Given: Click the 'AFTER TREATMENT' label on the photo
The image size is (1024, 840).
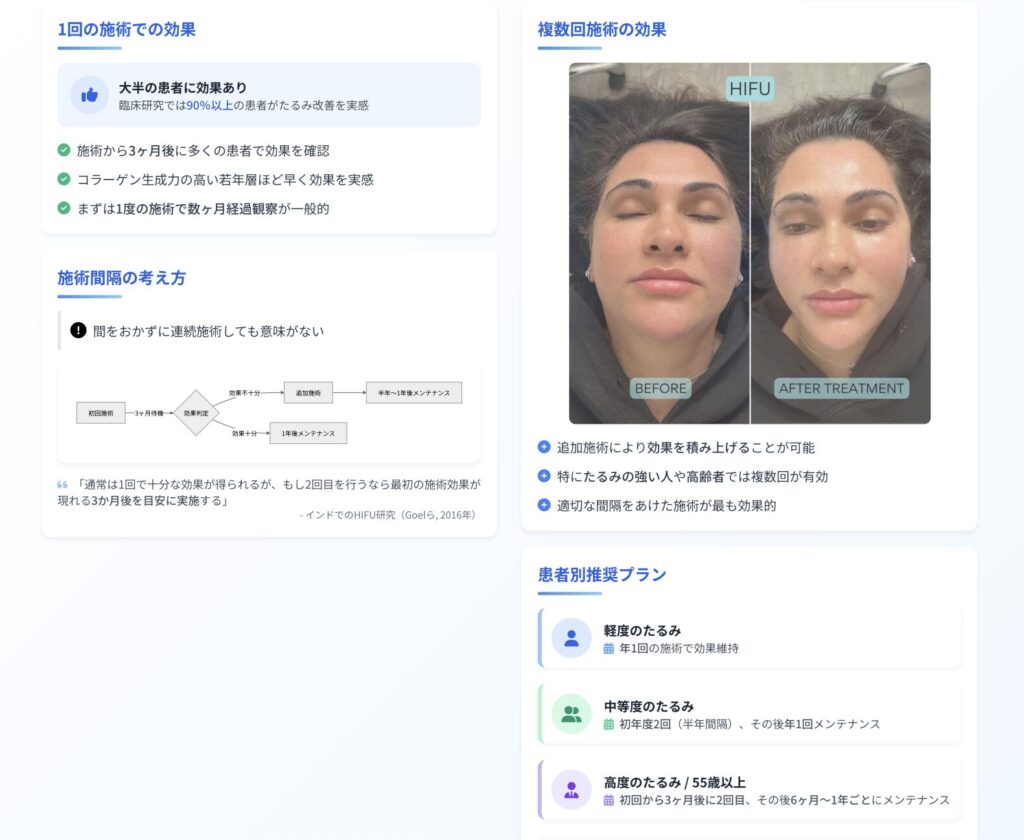Looking at the screenshot, I should pyautogui.click(x=841, y=388).
